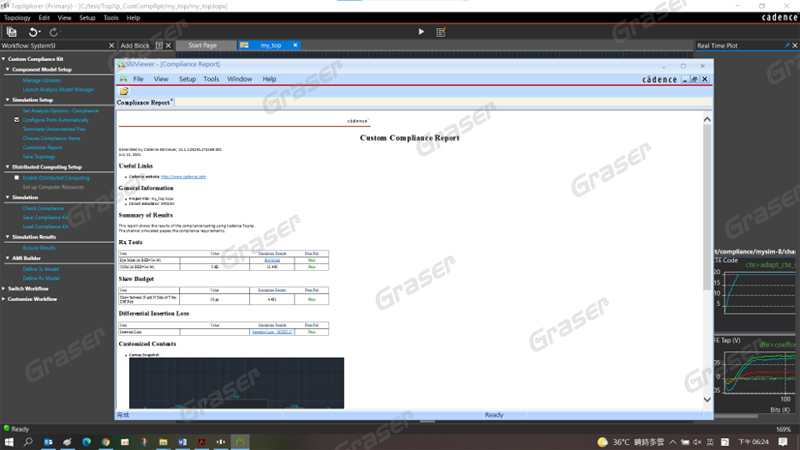Expand Customize Workflow section
Image resolution: width=800 pixels, height=450 pixels.
coord(4,299)
